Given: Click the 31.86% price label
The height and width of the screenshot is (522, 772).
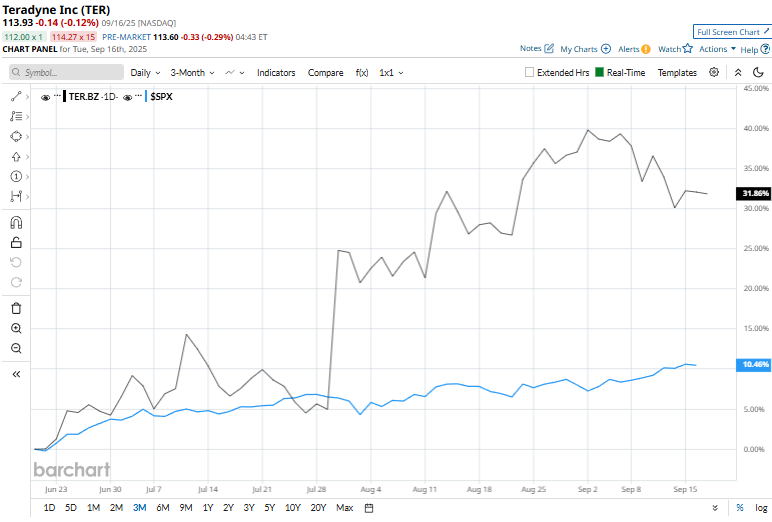Looking at the screenshot, I should [754, 193].
